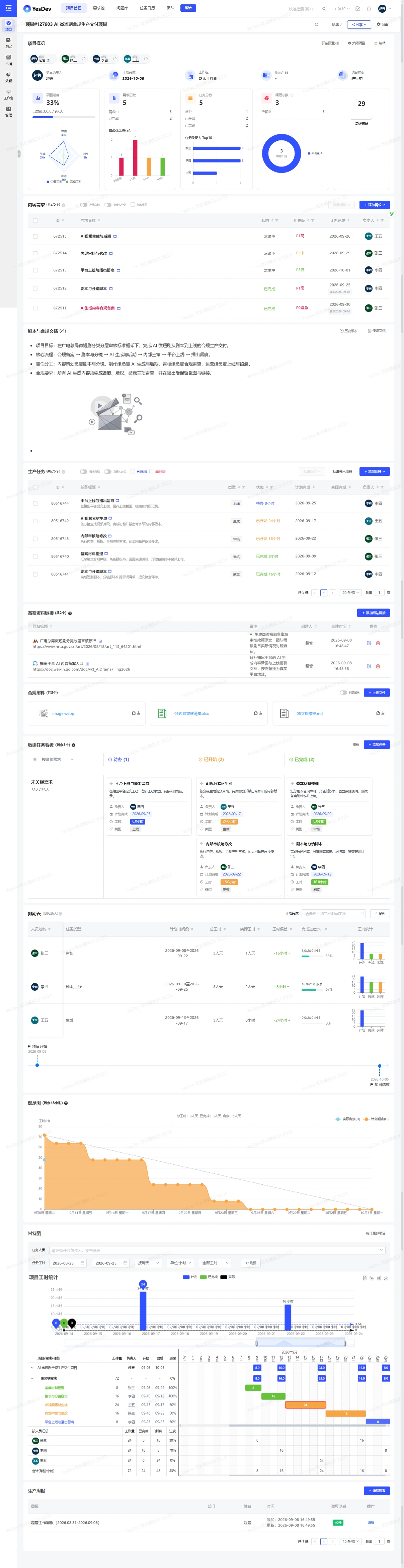Screen dimensions: 404x1568
Task: Click the 添加需求 button
Action: tap(374, 204)
